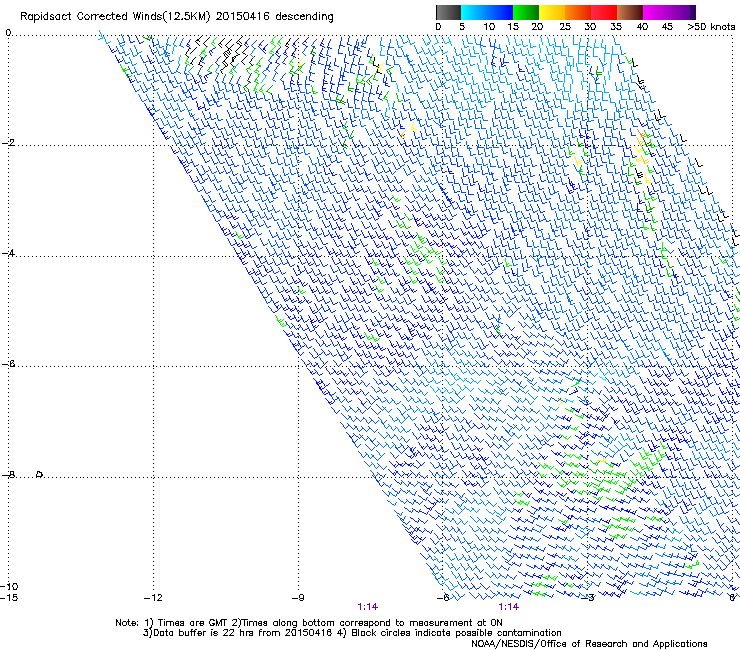Click the cyan-blue 5-15 knots color band
740x650 pixels.
tap(487, 12)
